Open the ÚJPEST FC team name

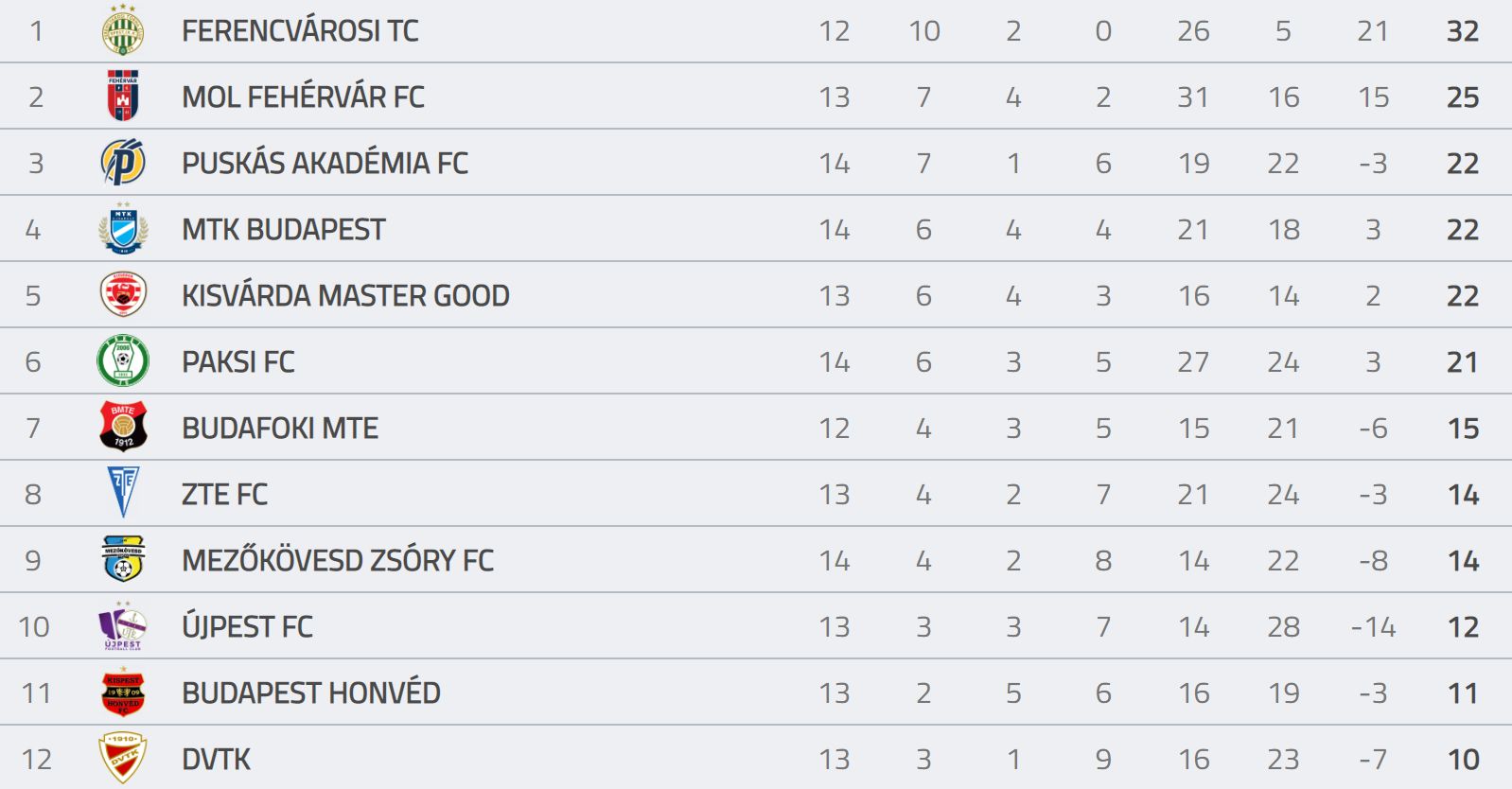click(x=247, y=626)
